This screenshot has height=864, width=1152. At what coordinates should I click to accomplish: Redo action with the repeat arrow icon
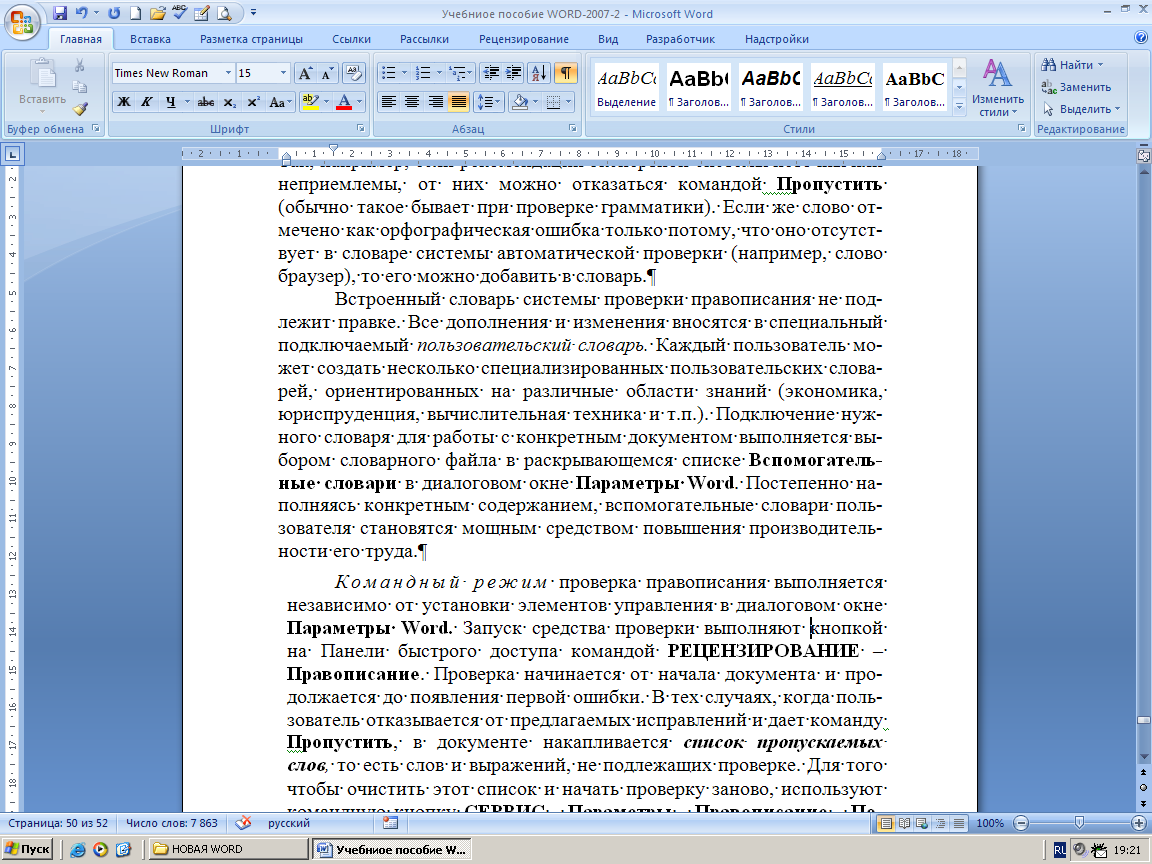pyautogui.click(x=114, y=13)
